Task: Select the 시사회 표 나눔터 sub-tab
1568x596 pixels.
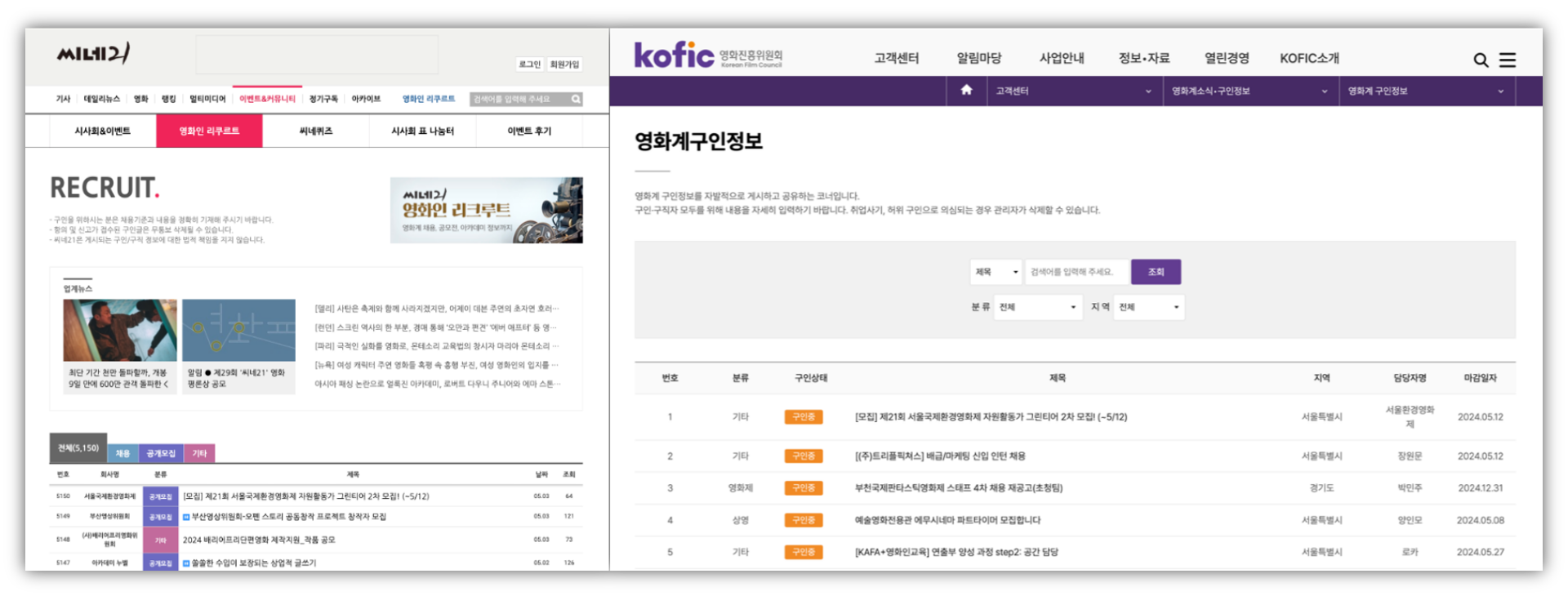Action: (422, 131)
